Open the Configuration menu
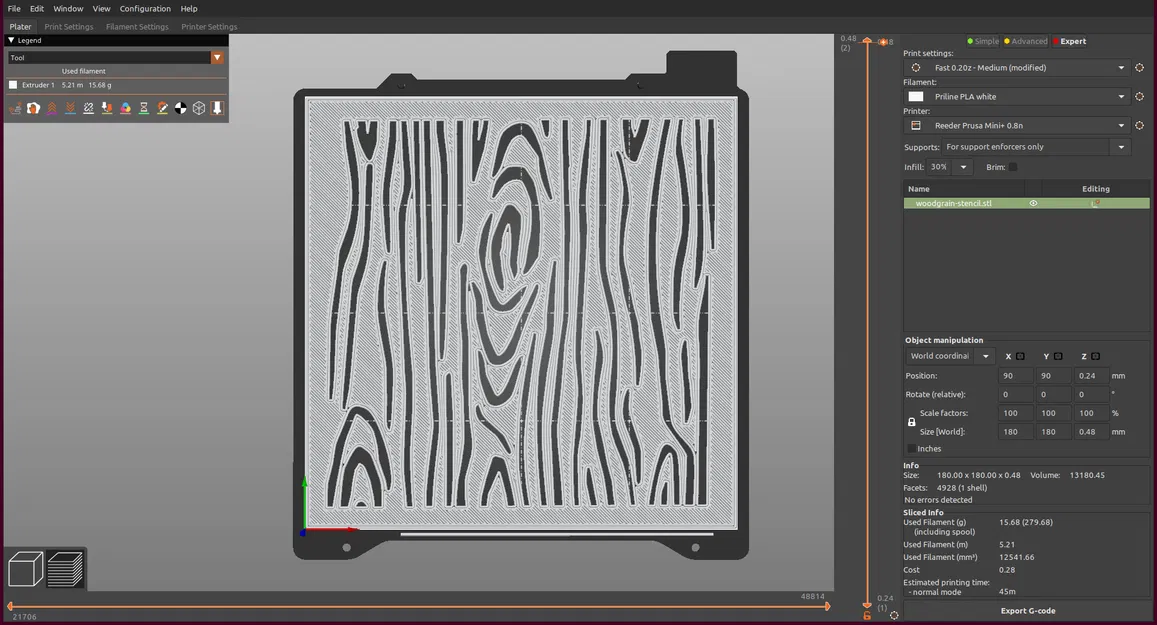 145,9
